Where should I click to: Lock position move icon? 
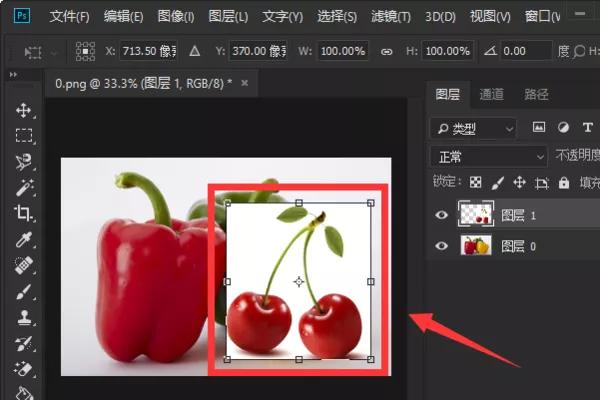pos(519,183)
